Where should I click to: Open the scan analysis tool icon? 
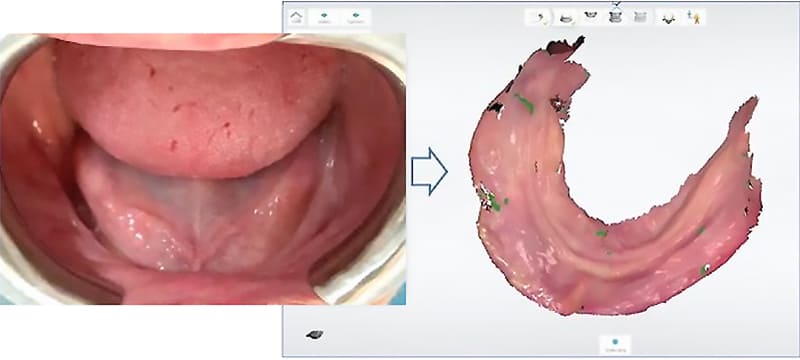point(668,18)
